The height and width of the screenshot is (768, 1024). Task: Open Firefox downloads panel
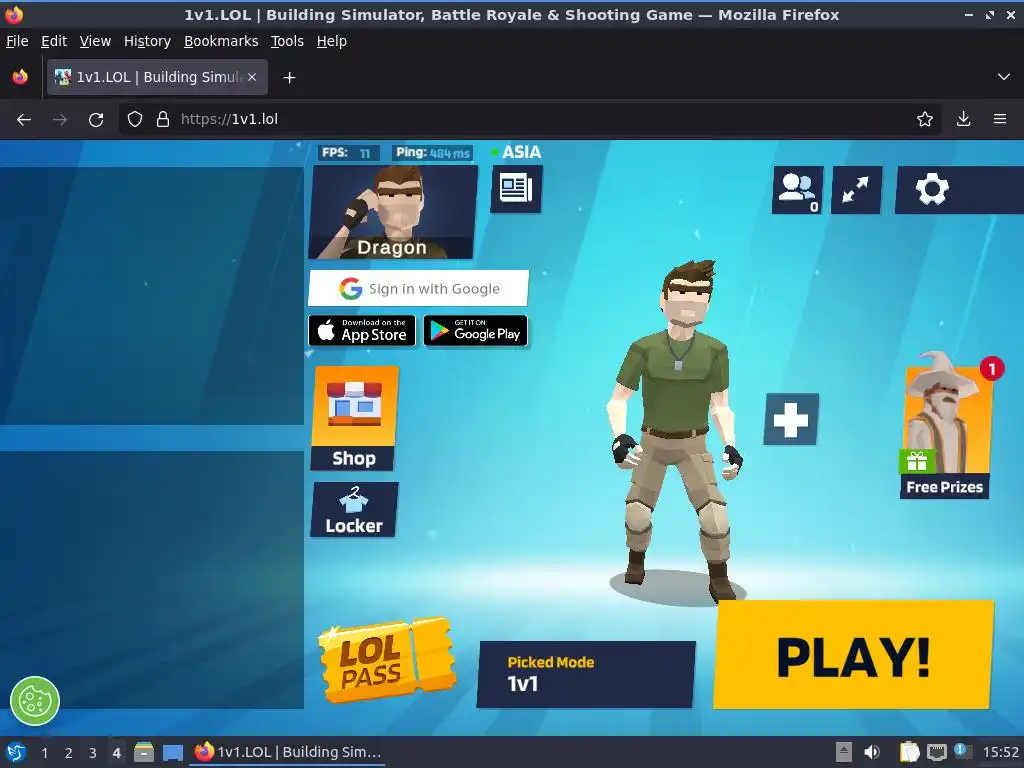tap(963, 119)
